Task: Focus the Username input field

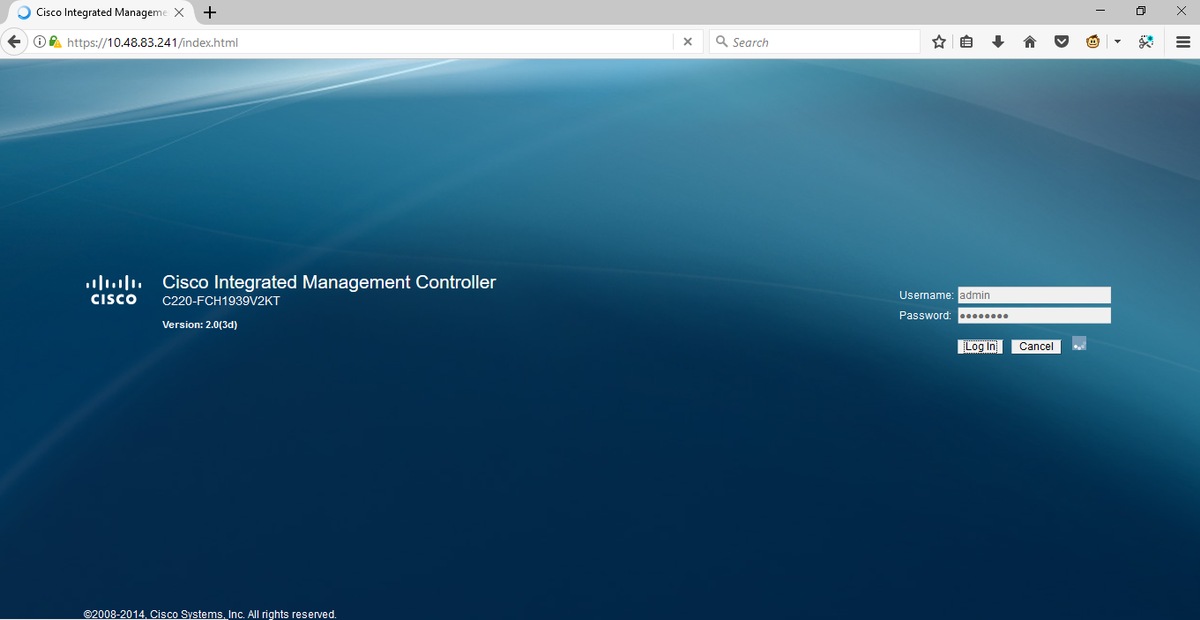Action: click(x=1034, y=295)
